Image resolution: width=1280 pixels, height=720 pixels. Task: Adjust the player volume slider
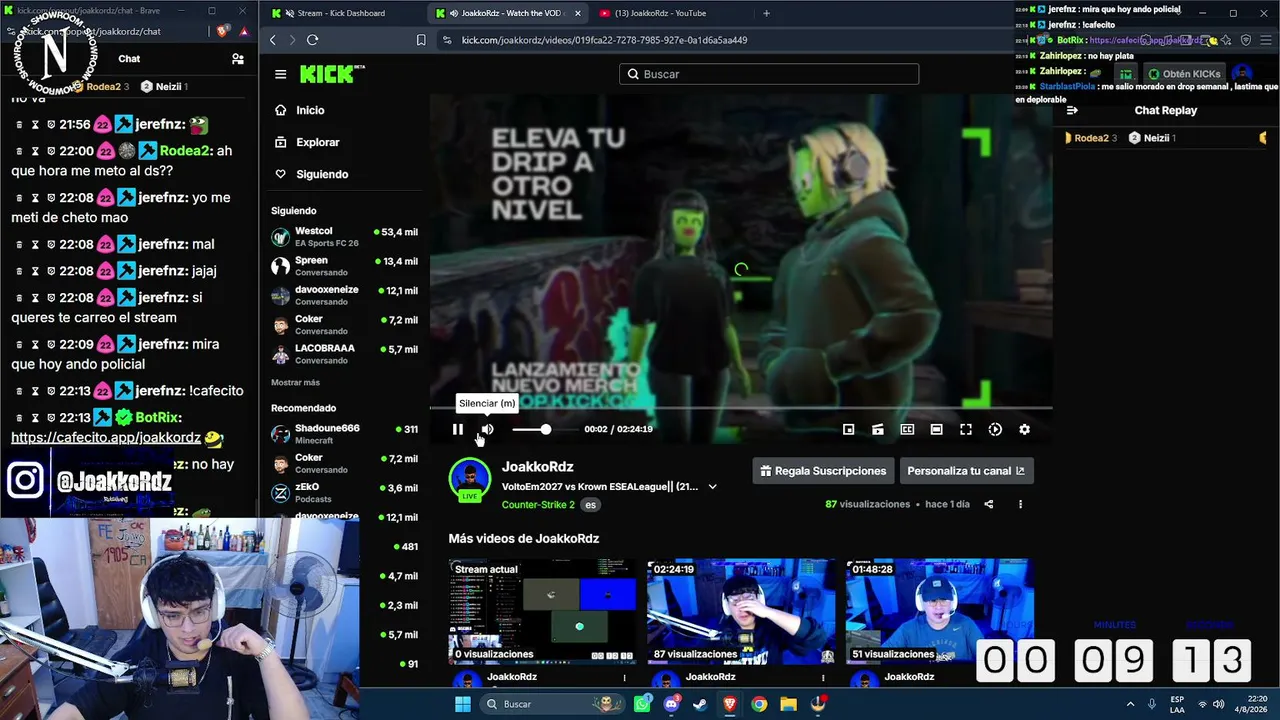pyautogui.click(x=545, y=429)
